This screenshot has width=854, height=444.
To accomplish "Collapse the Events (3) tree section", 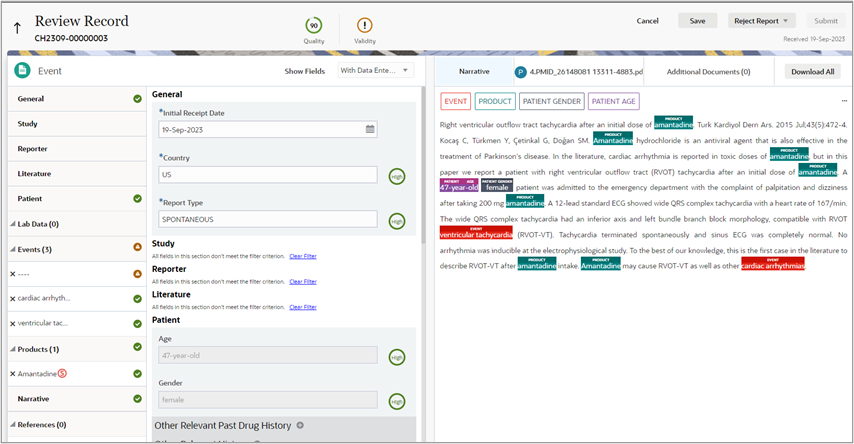I will 12,249.
